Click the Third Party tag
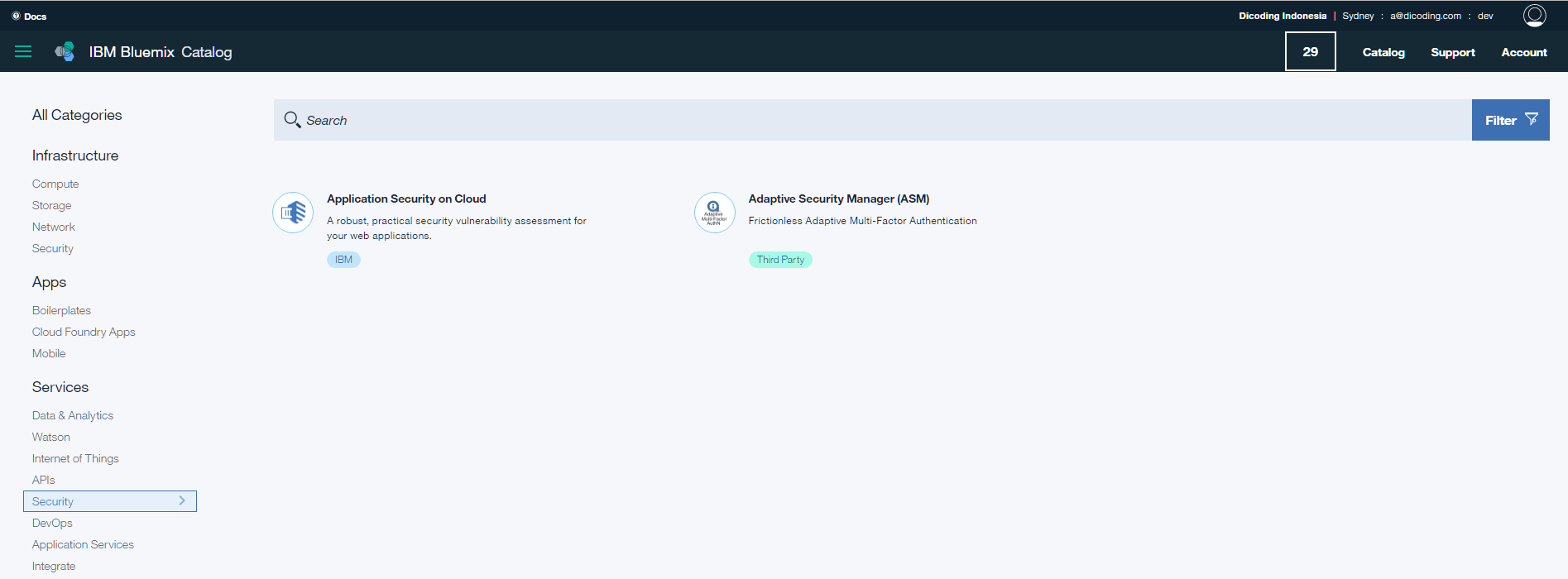Screen dimensions: 1568x579 click(779, 260)
